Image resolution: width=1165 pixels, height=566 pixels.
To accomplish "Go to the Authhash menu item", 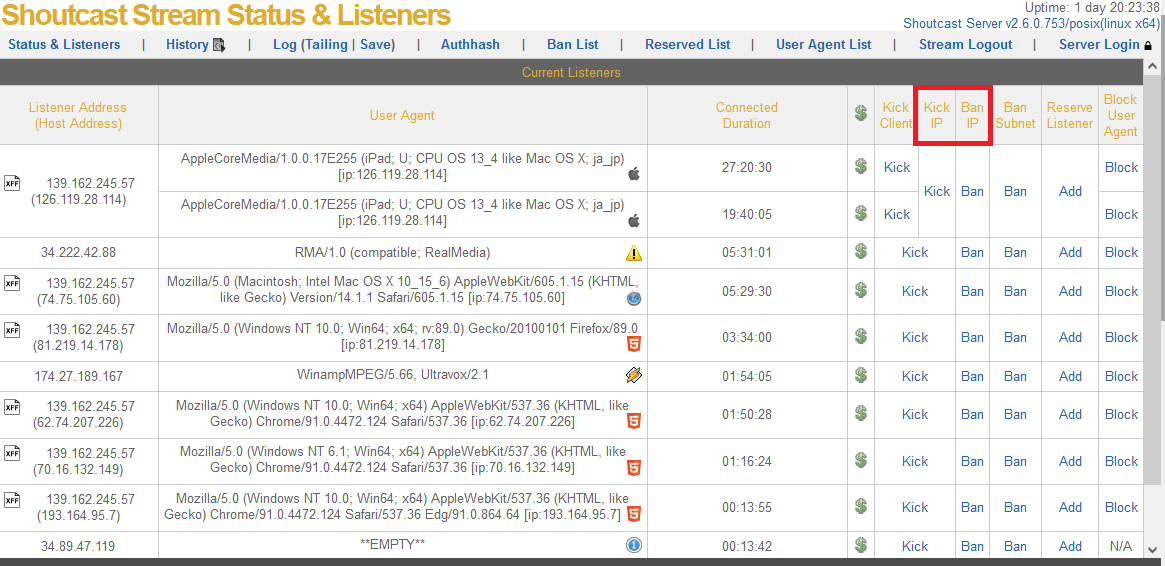I will coord(470,44).
